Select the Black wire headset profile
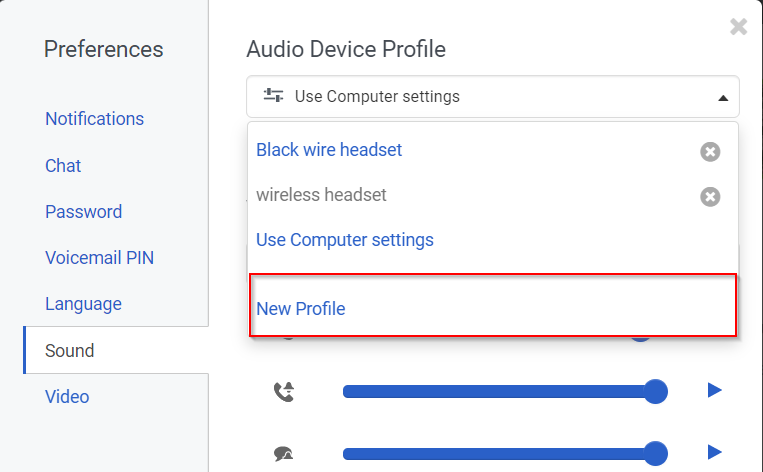This screenshot has width=763, height=472. (x=329, y=150)
